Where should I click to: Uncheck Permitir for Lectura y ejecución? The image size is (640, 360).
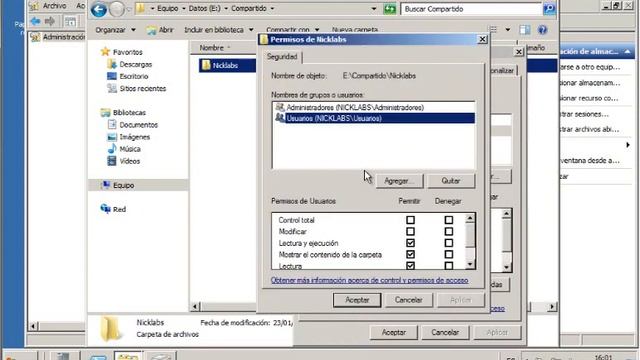click(x=410, y=243)
